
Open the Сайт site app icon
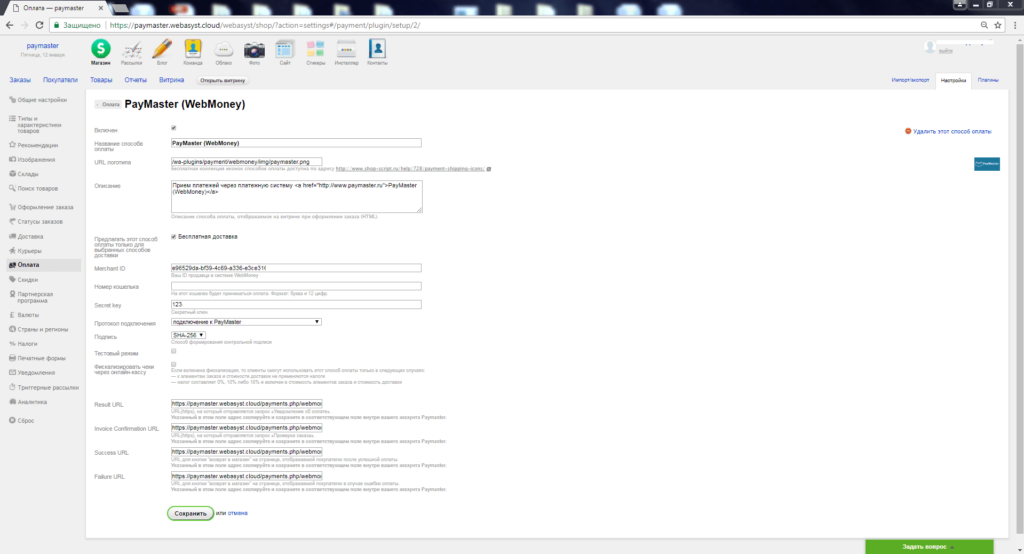pos(285,52)
